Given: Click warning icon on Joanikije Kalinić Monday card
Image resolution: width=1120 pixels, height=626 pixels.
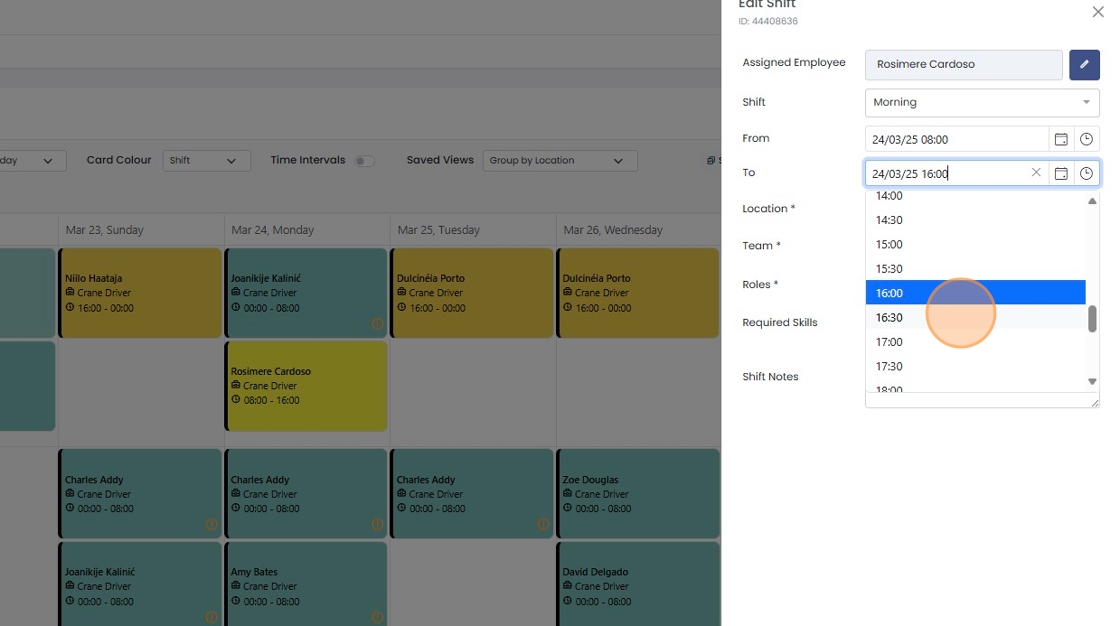Looking at the screenshot, I should click(376, 324).
